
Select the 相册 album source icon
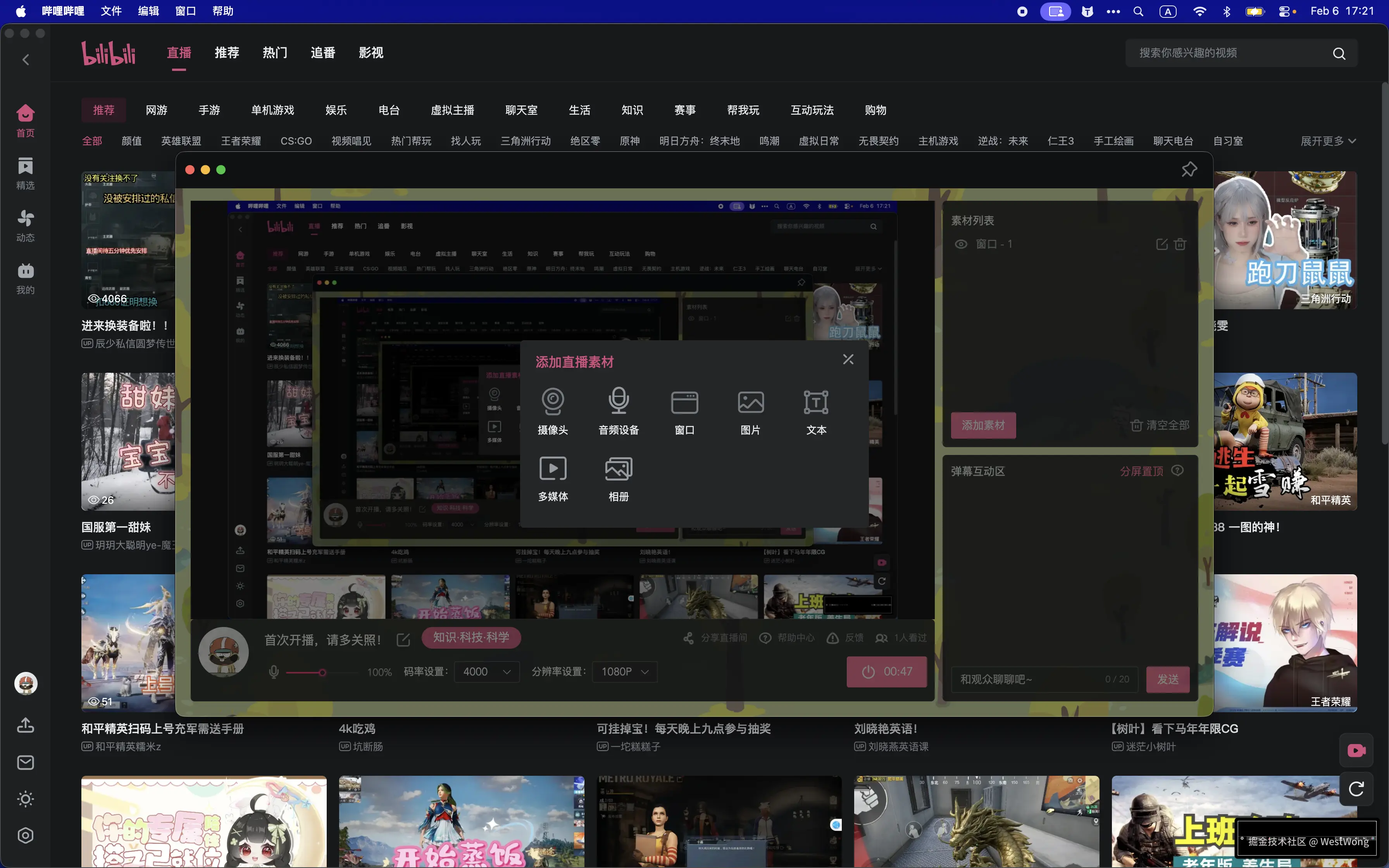pos(618,469)
